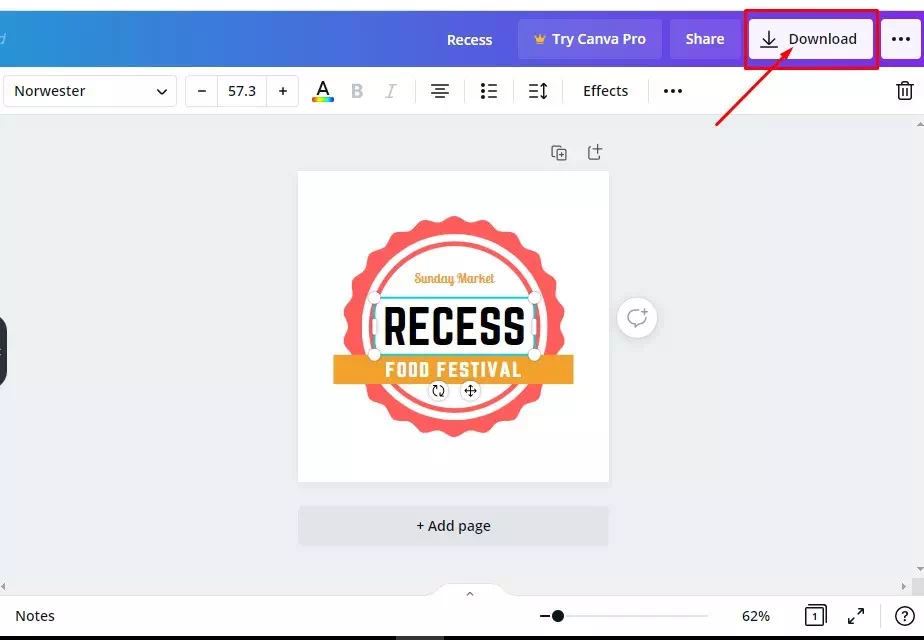The width and height of the screenshot is (924, 640).
Task: Apply bulleted list formatting
Action: [489, 91]
